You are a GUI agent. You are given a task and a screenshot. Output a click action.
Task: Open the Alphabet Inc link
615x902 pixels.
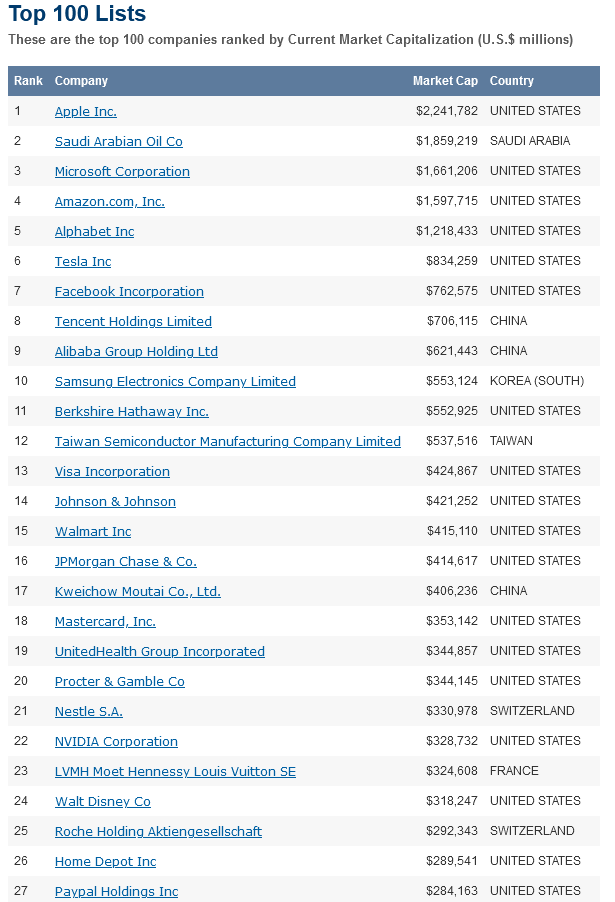(x=94, y=231)
